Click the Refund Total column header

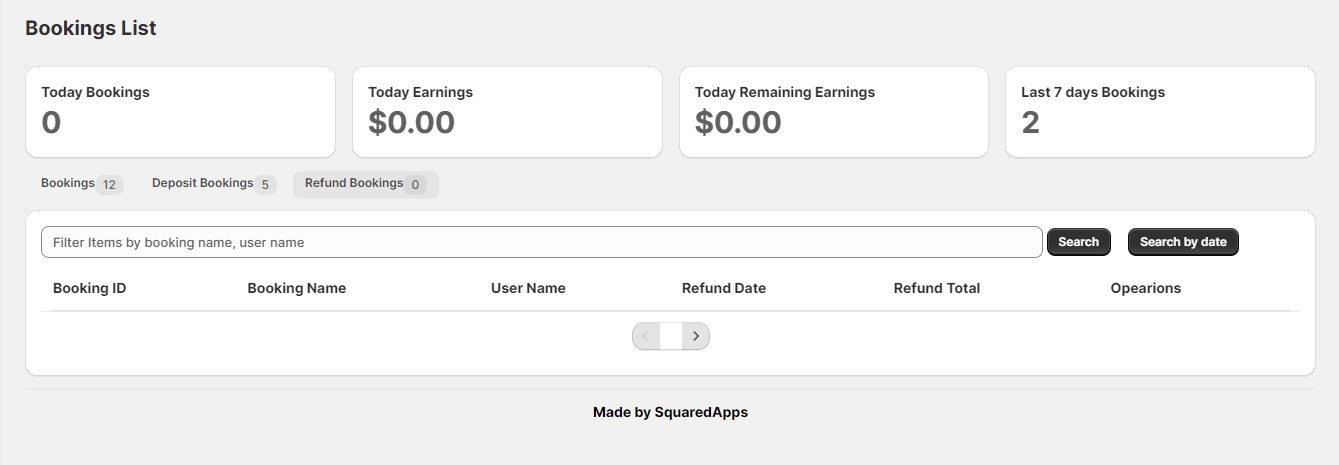[937, 288]
